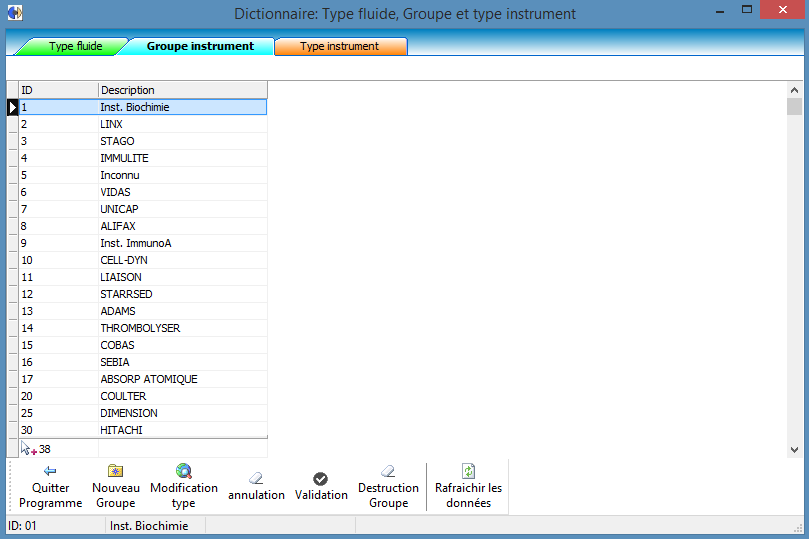Select the CELL-DYN row
809x539 pixels.
(x=143, y=260)
